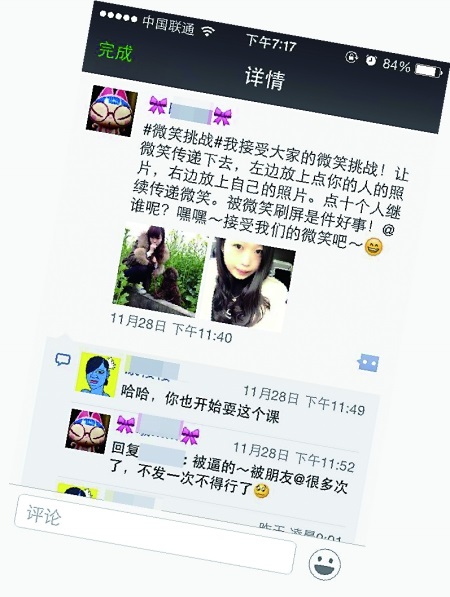Open the blue-faced commenter avatar
The width and height of the screenshot is (450, 597).
point(98,375)
